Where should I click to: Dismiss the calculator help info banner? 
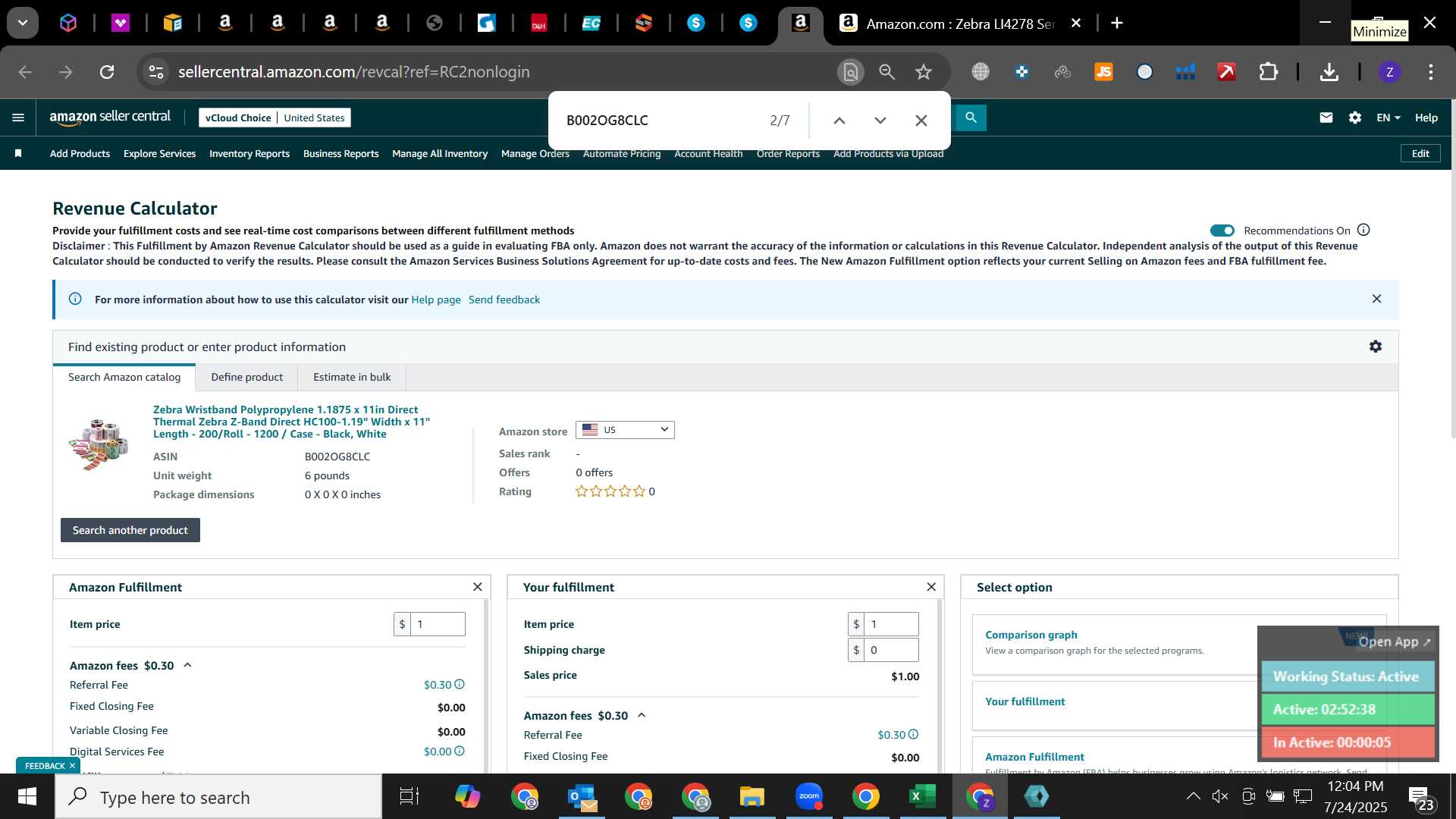tap(1376, 299)
